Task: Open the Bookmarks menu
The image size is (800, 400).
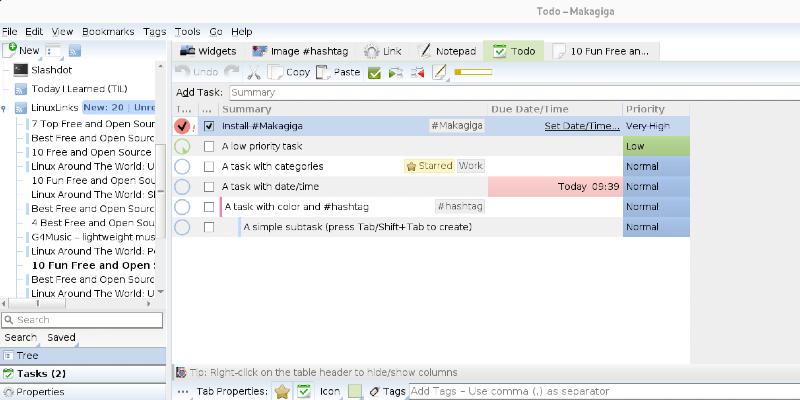Action: pos(109,32)
